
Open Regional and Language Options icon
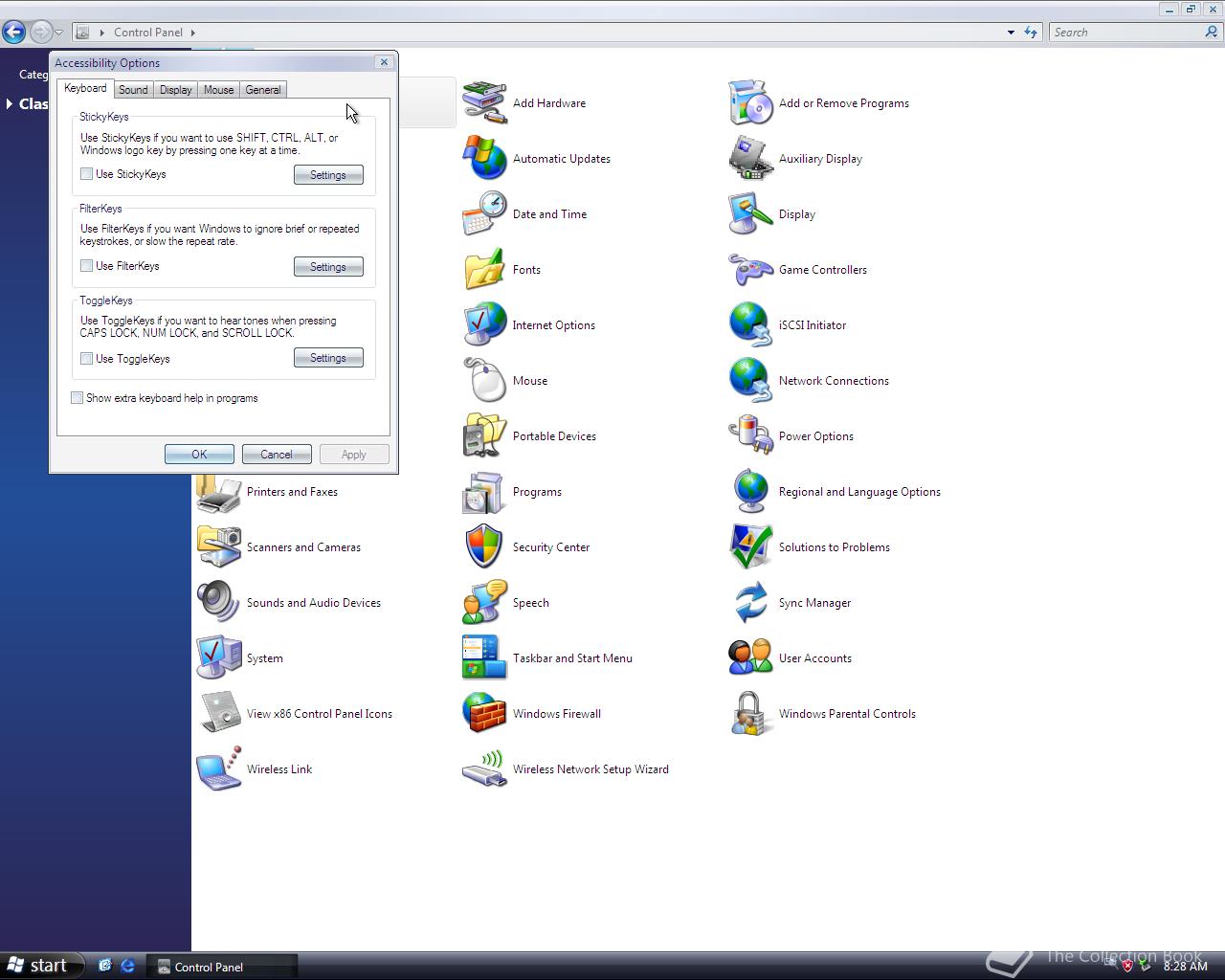(750, 492)
